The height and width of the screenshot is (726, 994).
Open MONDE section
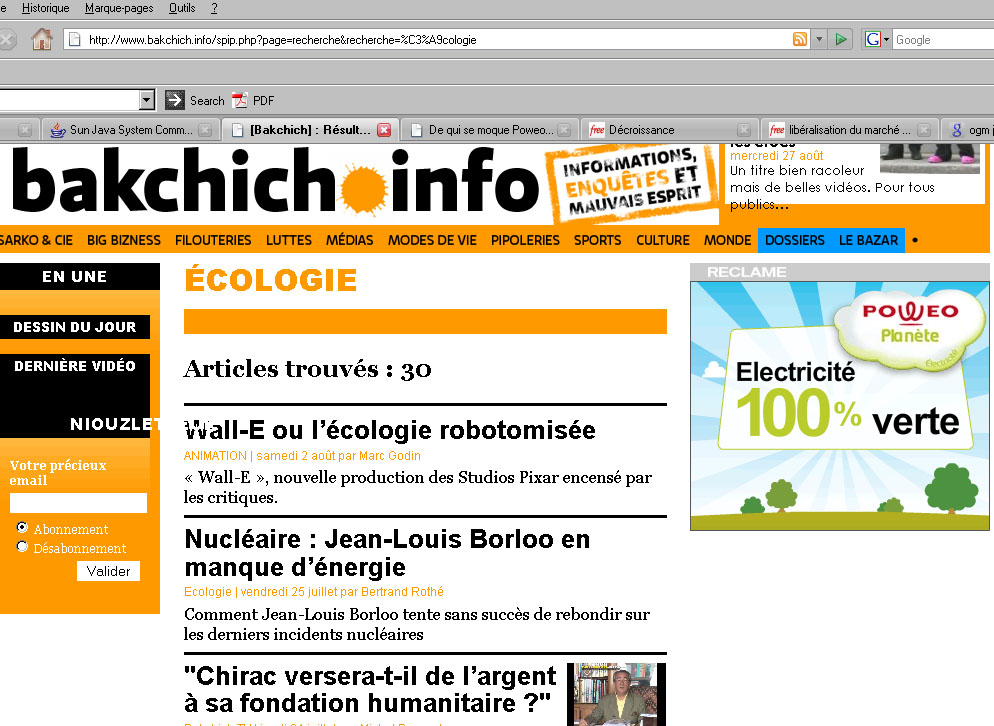[727, 240]
